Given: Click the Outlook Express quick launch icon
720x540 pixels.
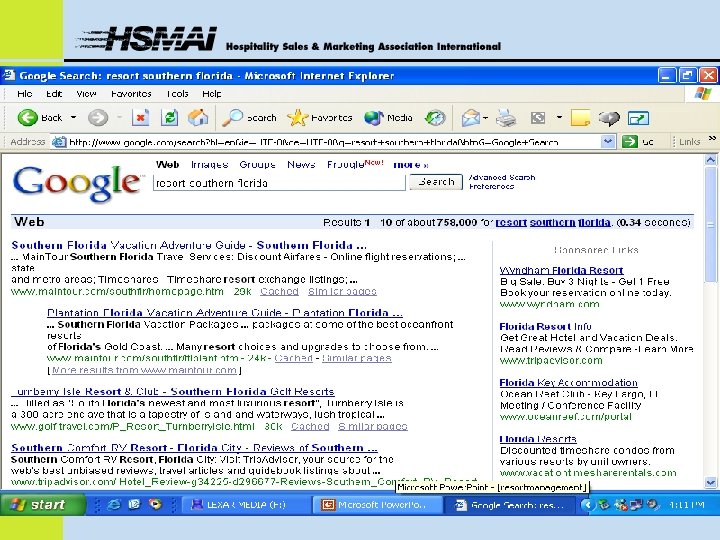Looking at the screenshot, I should click(134, 505).
